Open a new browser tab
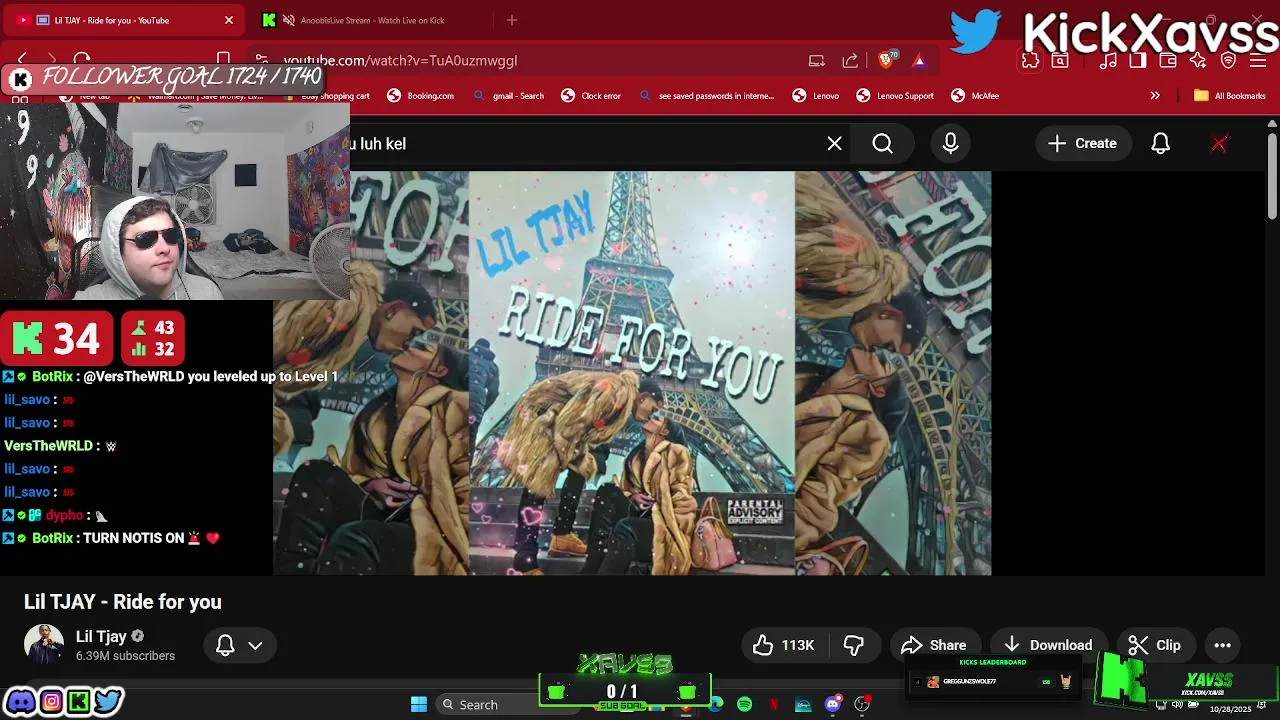The image size is (1280, 720). pos(512,20)
